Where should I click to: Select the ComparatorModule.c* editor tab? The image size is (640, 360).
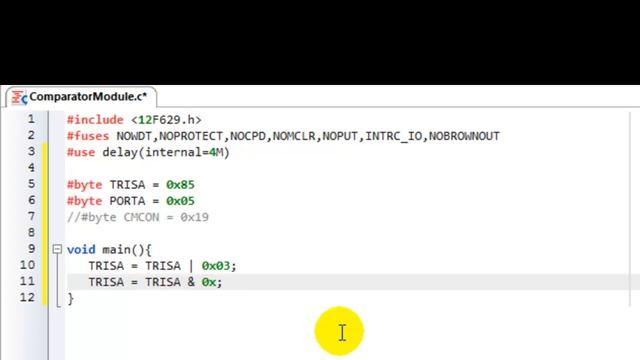coord(81,97)
